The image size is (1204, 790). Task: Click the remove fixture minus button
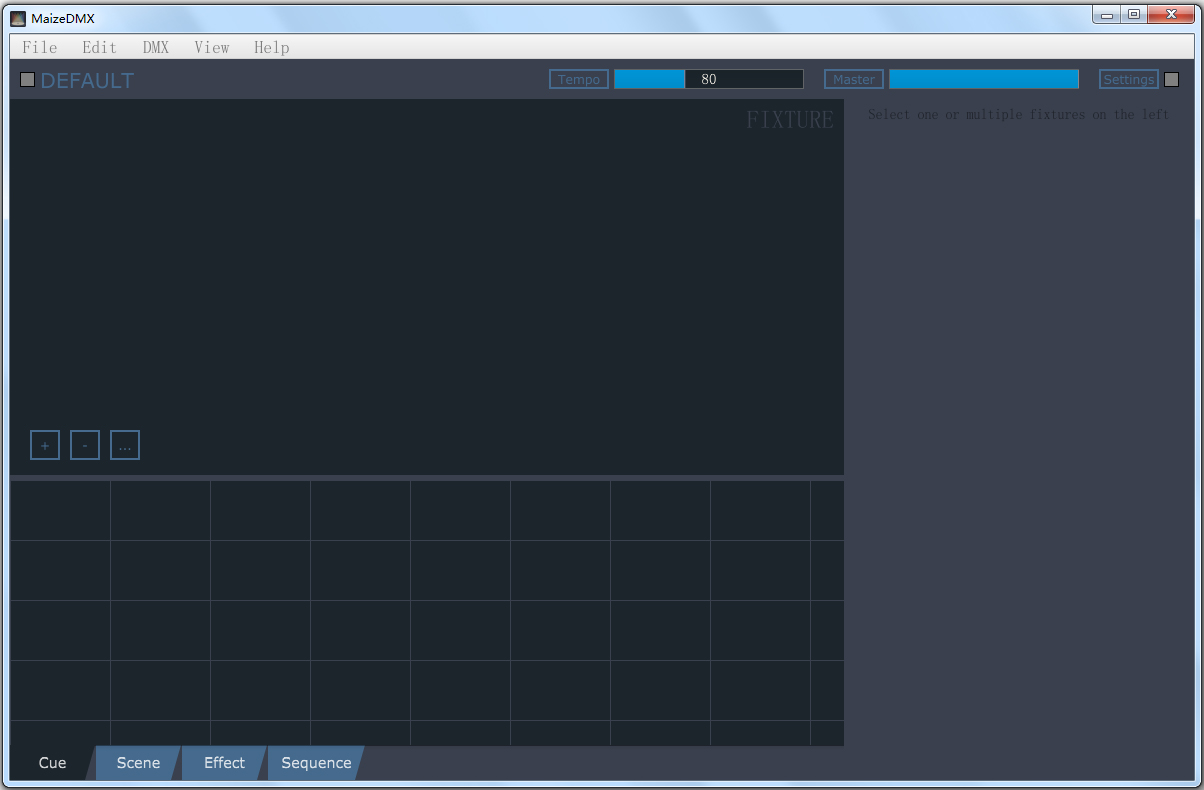(85, 445)
